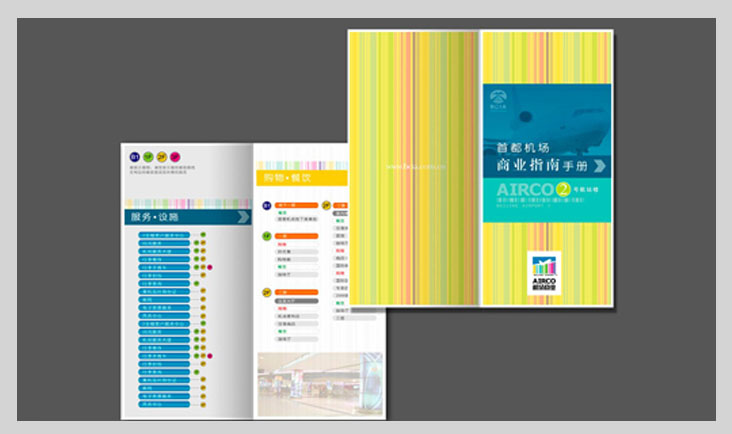Click the orange 购物•餐饮 section header
This screenshot has width=732, height=434.
coord(300,177)
